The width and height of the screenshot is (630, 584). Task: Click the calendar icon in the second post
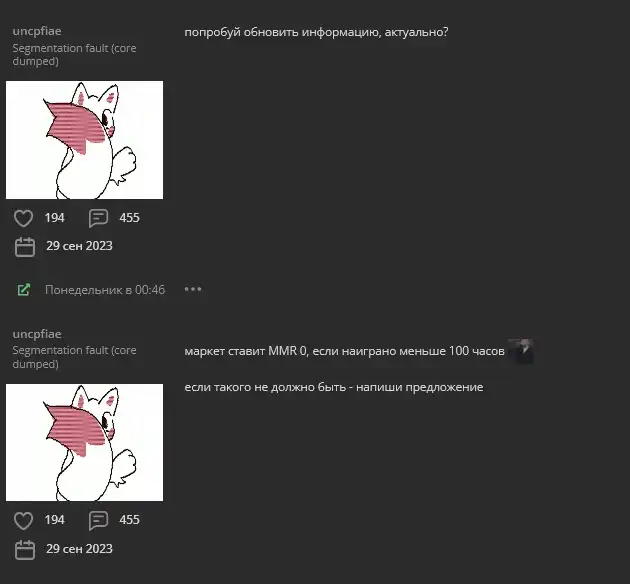[25, 549]
